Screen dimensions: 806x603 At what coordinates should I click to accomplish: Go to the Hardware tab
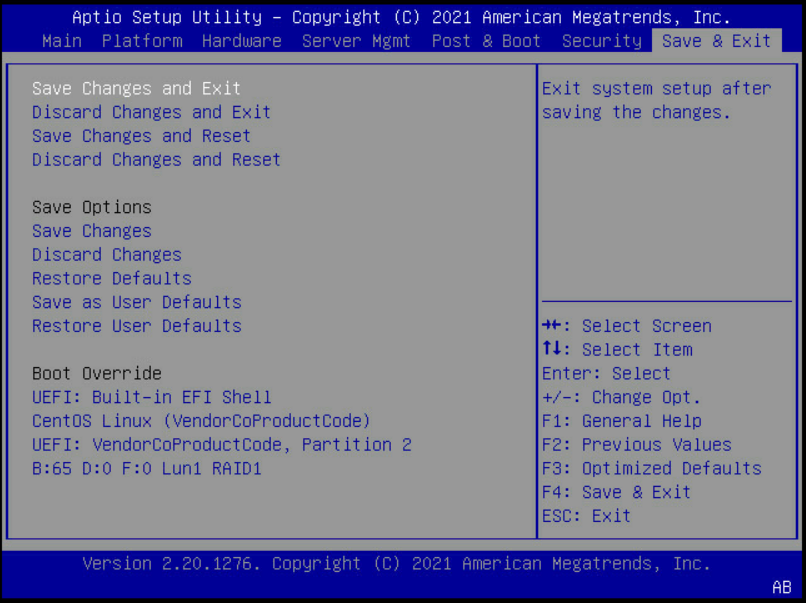pos(241,41)
